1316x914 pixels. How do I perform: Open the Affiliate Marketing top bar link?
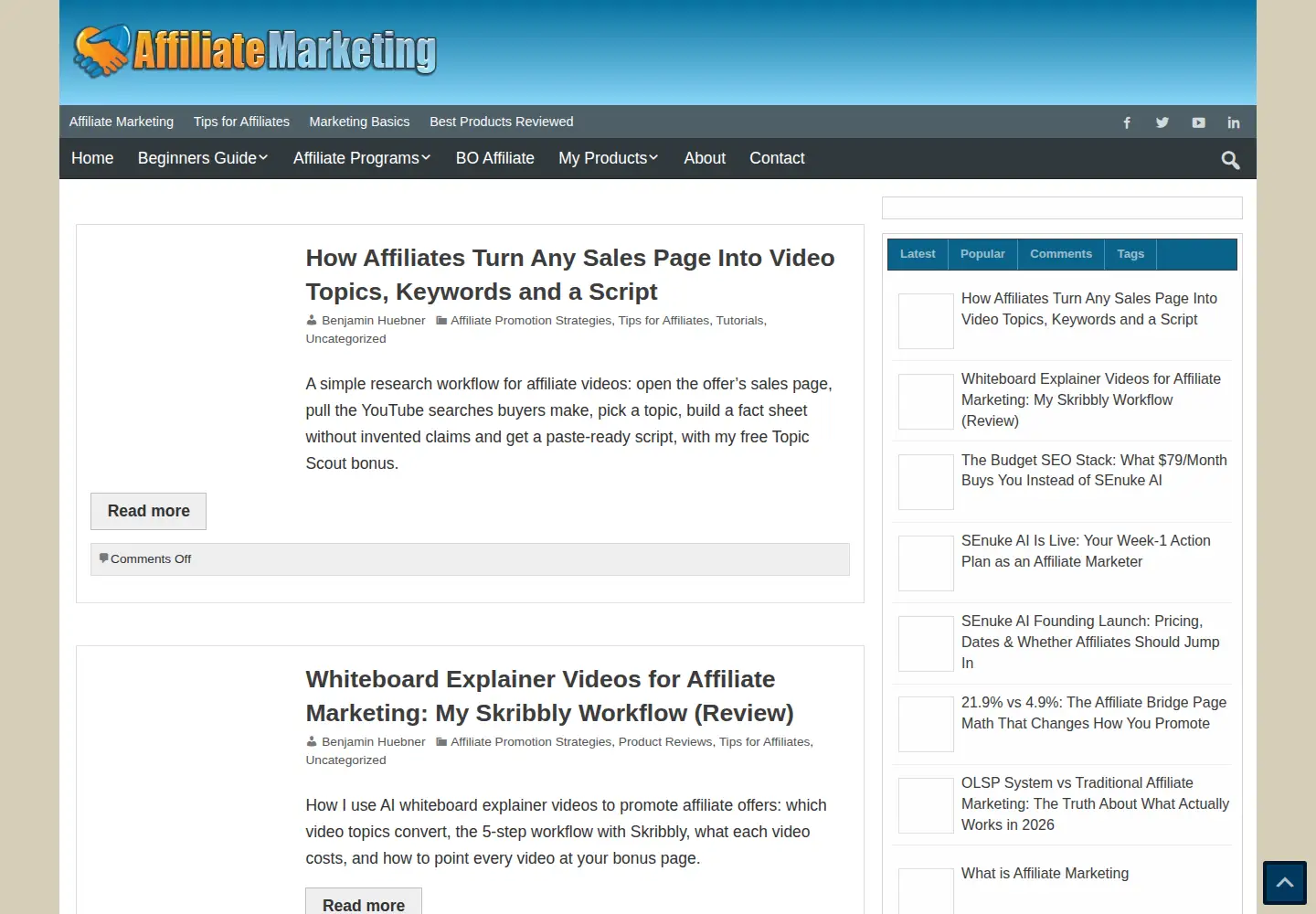click(122, 122)
